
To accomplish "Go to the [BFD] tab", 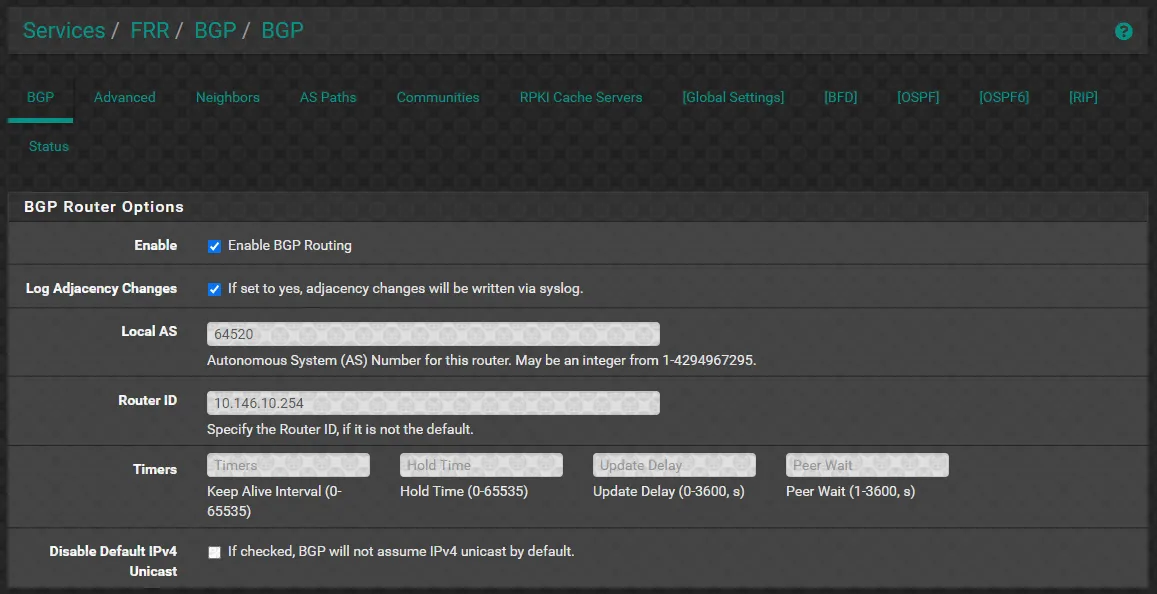I will tap(840, 97).
